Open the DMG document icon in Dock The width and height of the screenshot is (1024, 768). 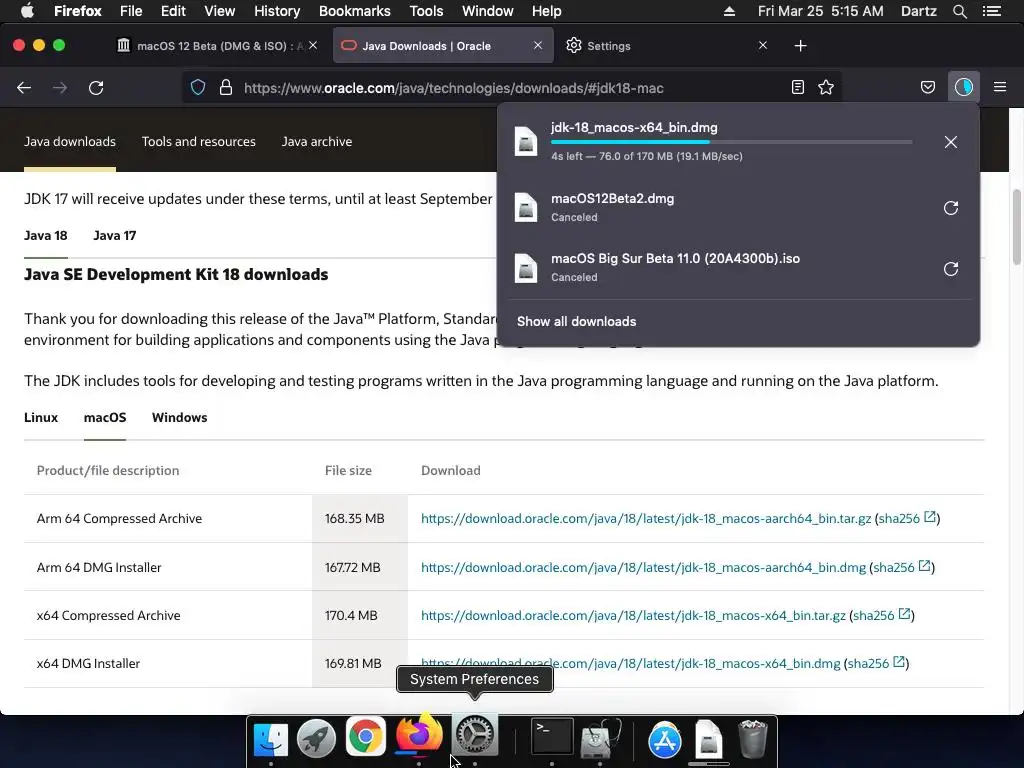tap(709, 739)
